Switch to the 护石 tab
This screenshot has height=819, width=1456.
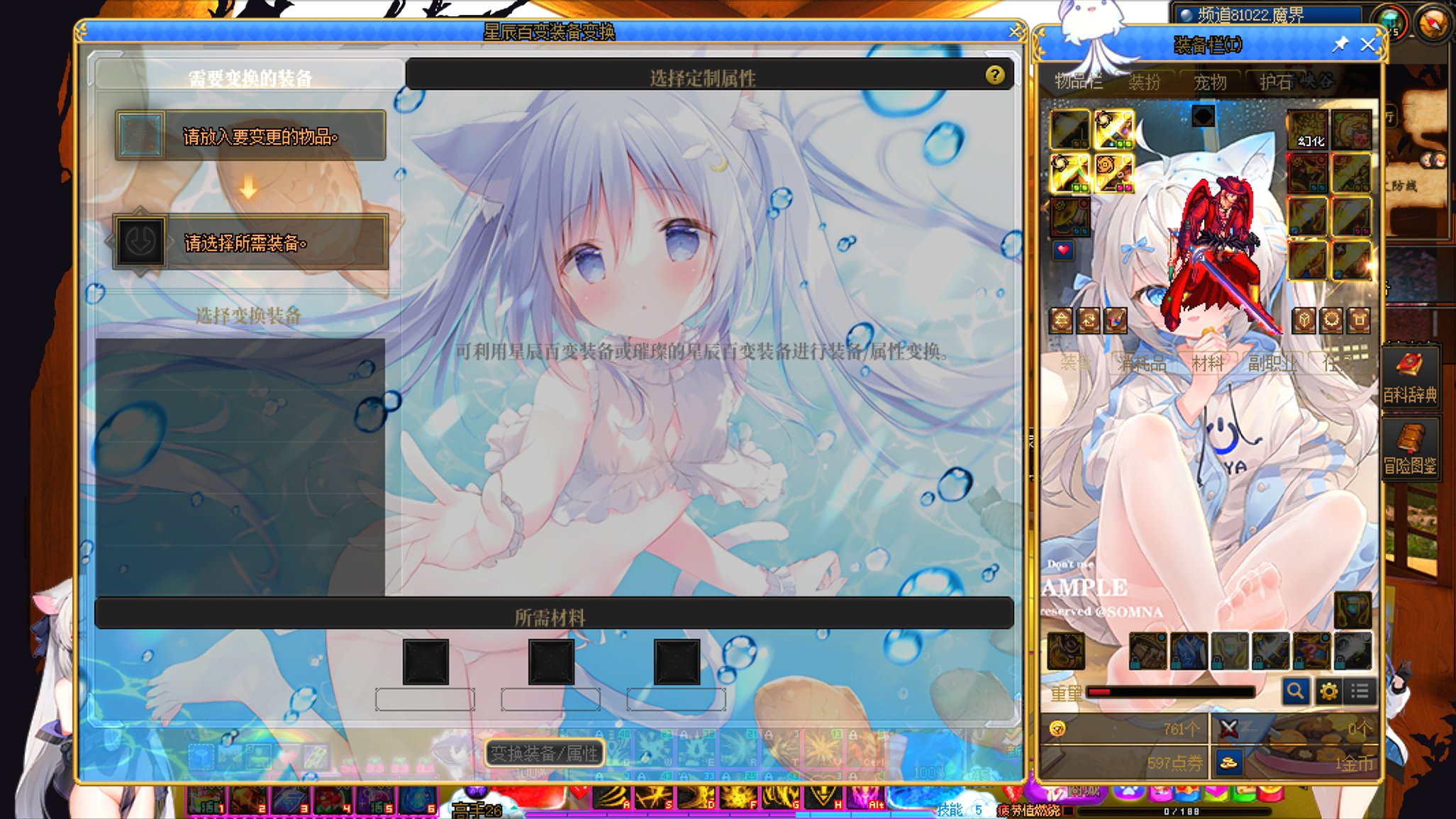click(x=1276, y=82)
